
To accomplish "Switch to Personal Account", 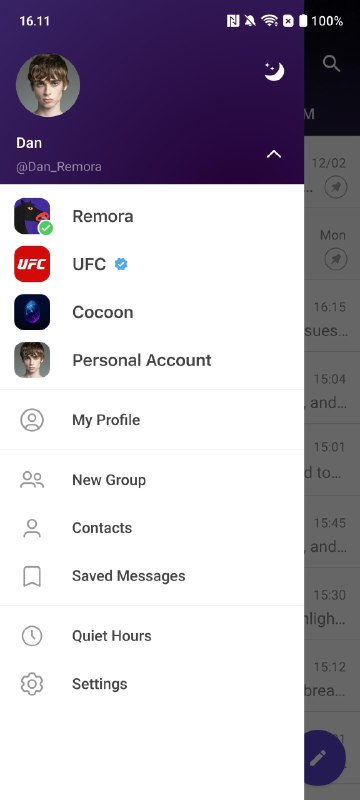I will pos(152,360).
